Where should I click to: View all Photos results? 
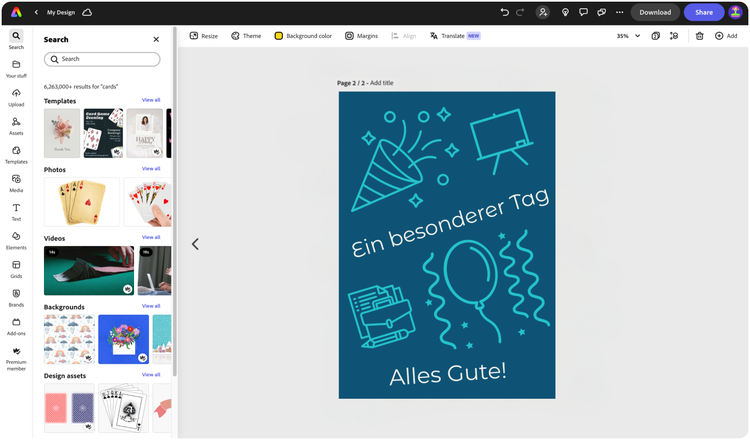151,168
